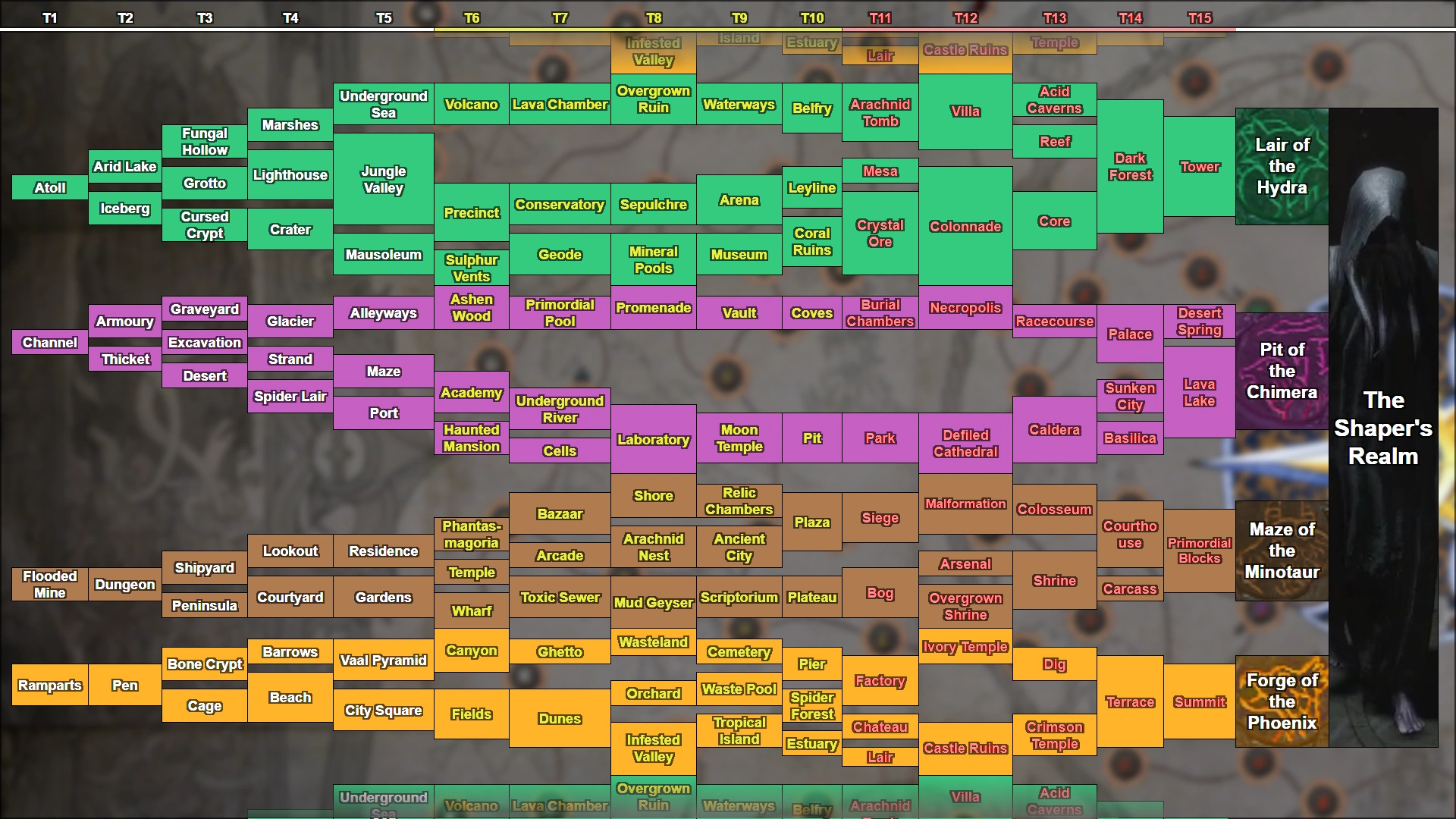Click the Colonnade map cell

(x=965, y=227)
